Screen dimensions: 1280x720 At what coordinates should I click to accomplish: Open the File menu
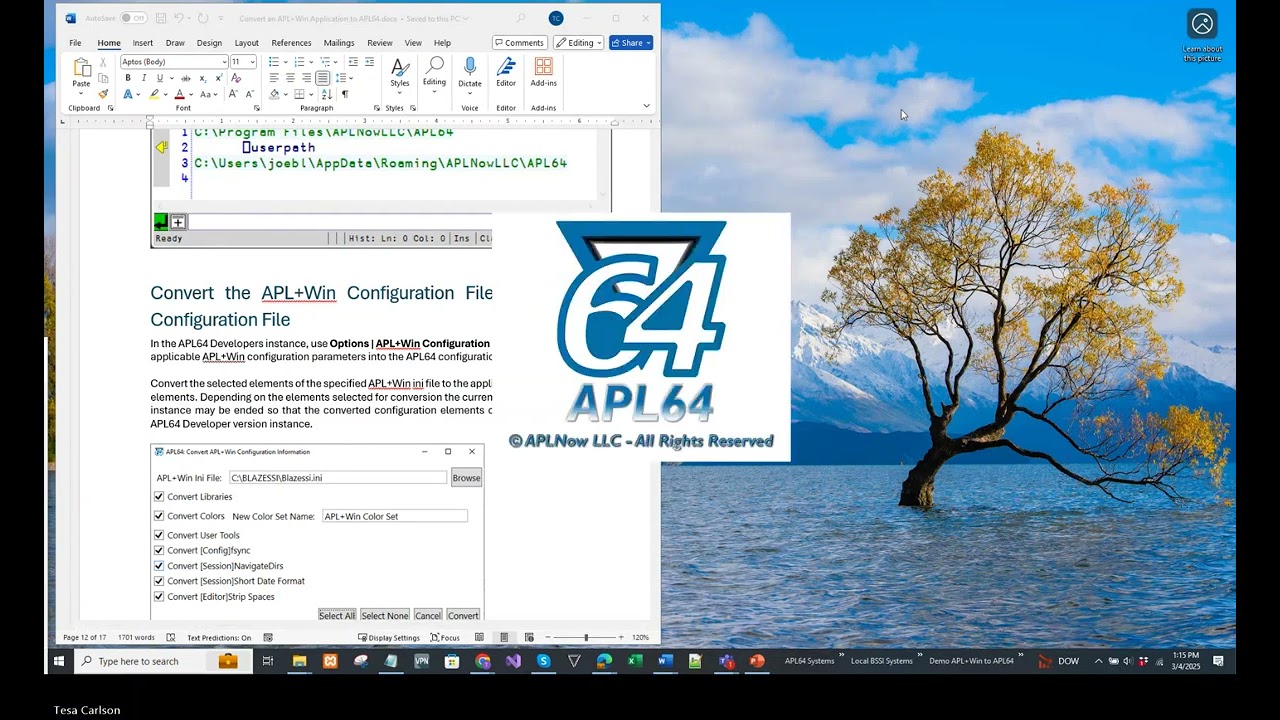75,43
